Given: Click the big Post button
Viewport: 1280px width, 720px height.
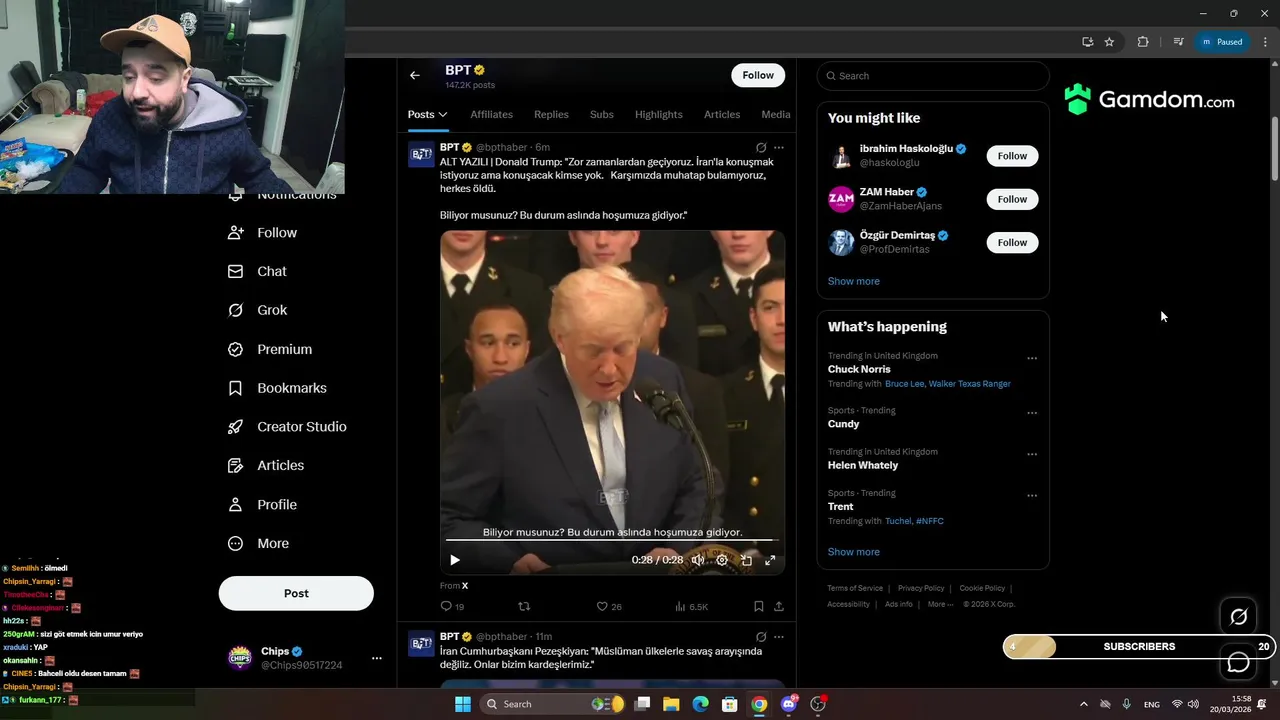Looking at the screenshot, I should 296,593.
